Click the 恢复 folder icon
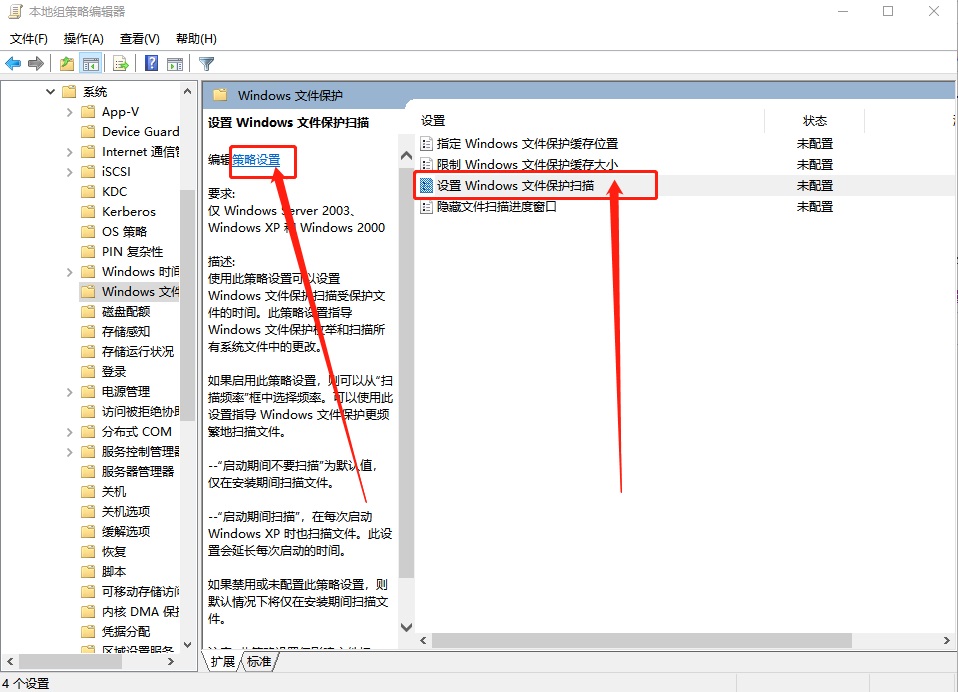This screenshot has height=692, width=958. click(89, 552)
